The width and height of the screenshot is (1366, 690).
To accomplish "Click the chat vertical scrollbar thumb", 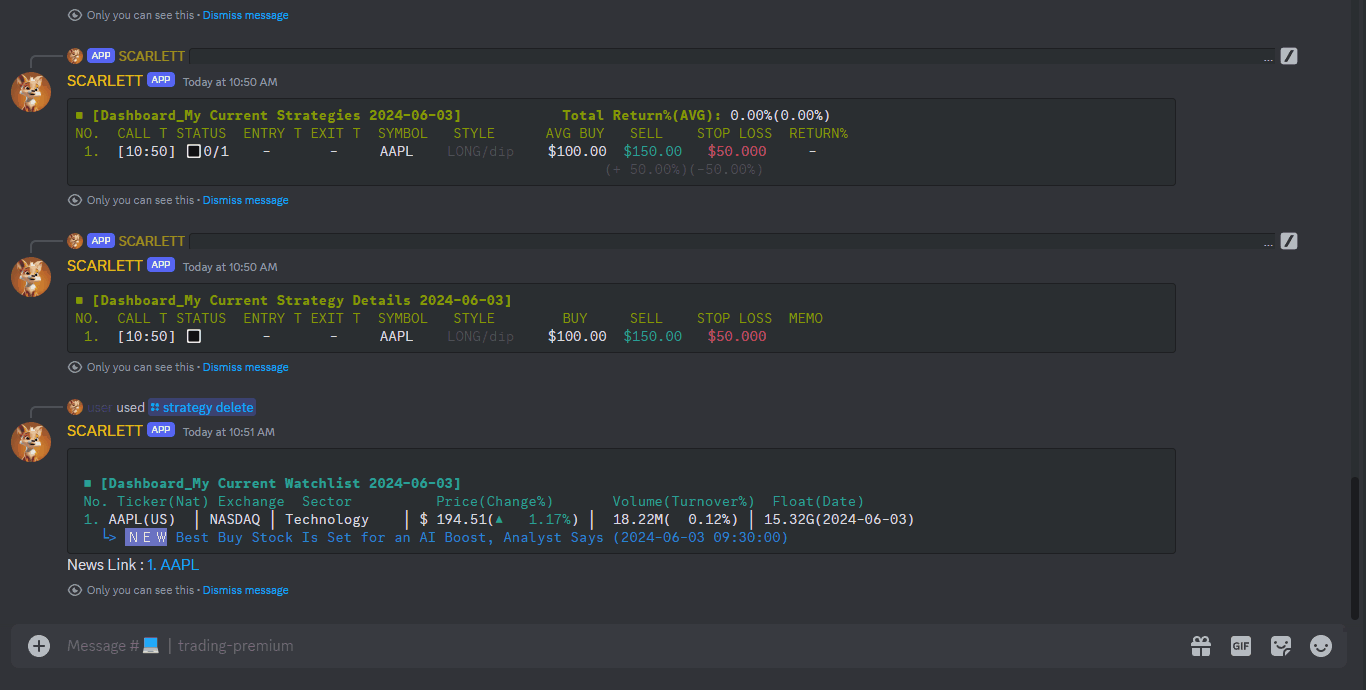I will tap(1357, 548).
